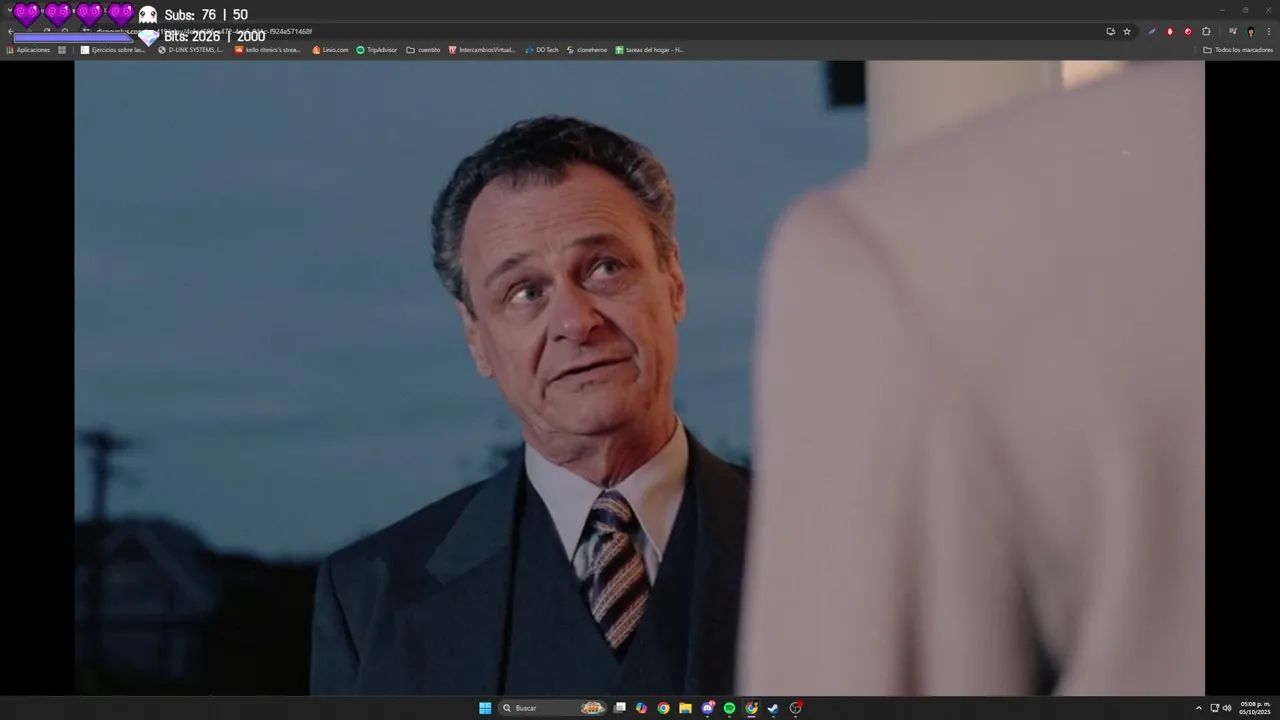Open the 'cuentito' bookmark folder
The height and width of the screenshot is (720, 1280).
pyautogui.click(x=423, y=50)
